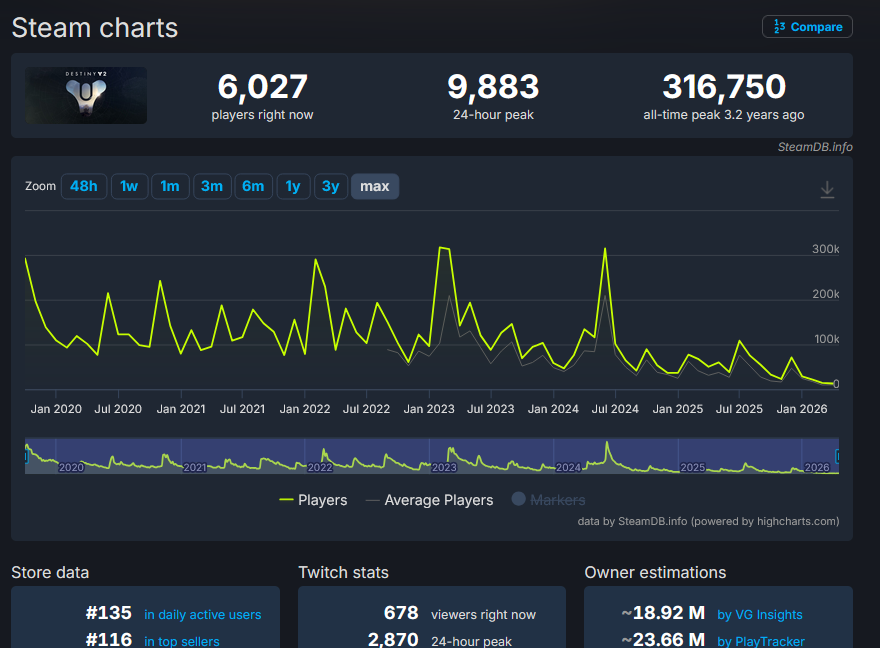
Task: Click the Jan 2026 axis label
Action: click(x=801, y=409)
